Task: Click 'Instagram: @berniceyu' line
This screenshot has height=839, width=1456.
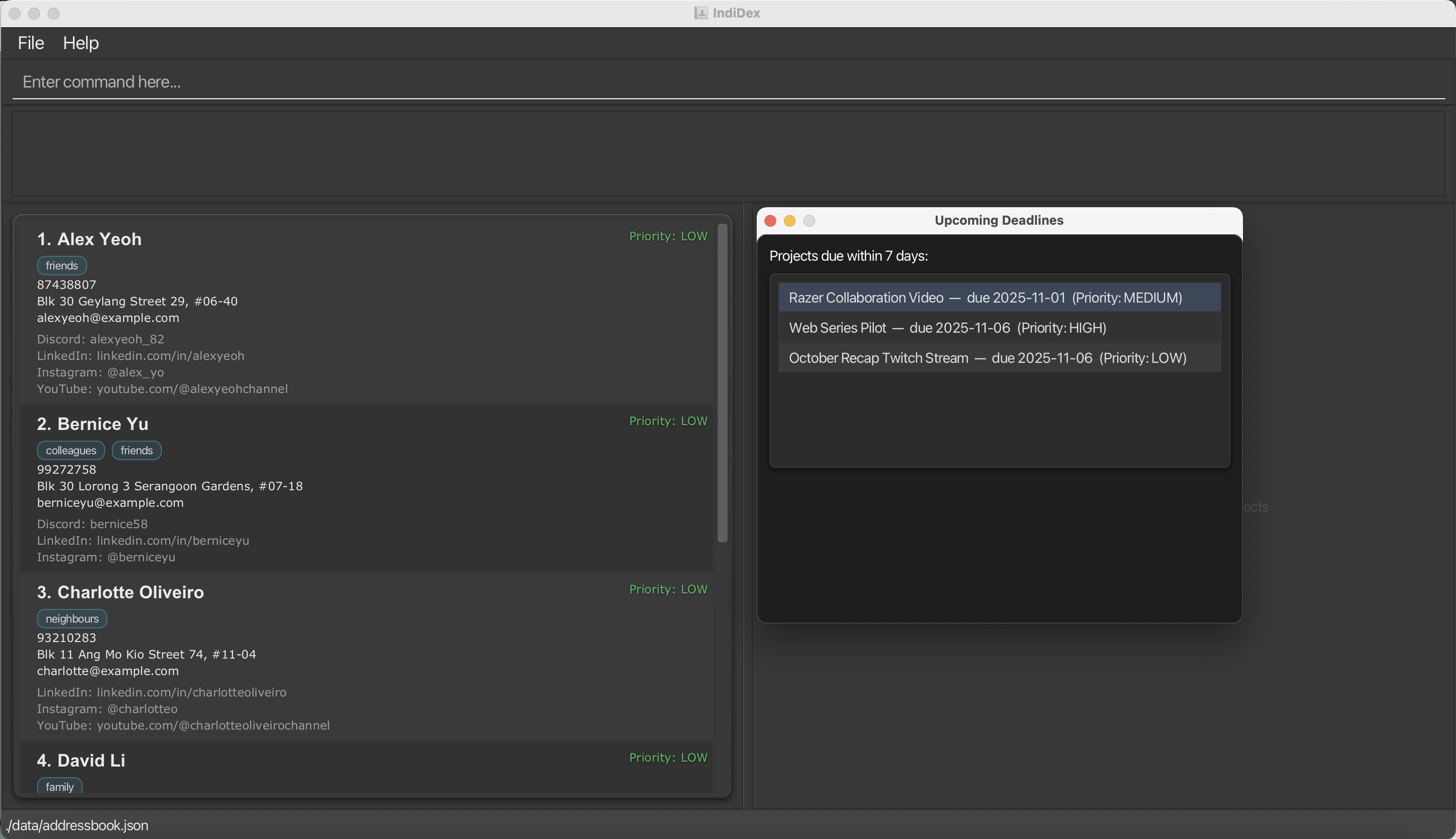Action: pos(106,557)
